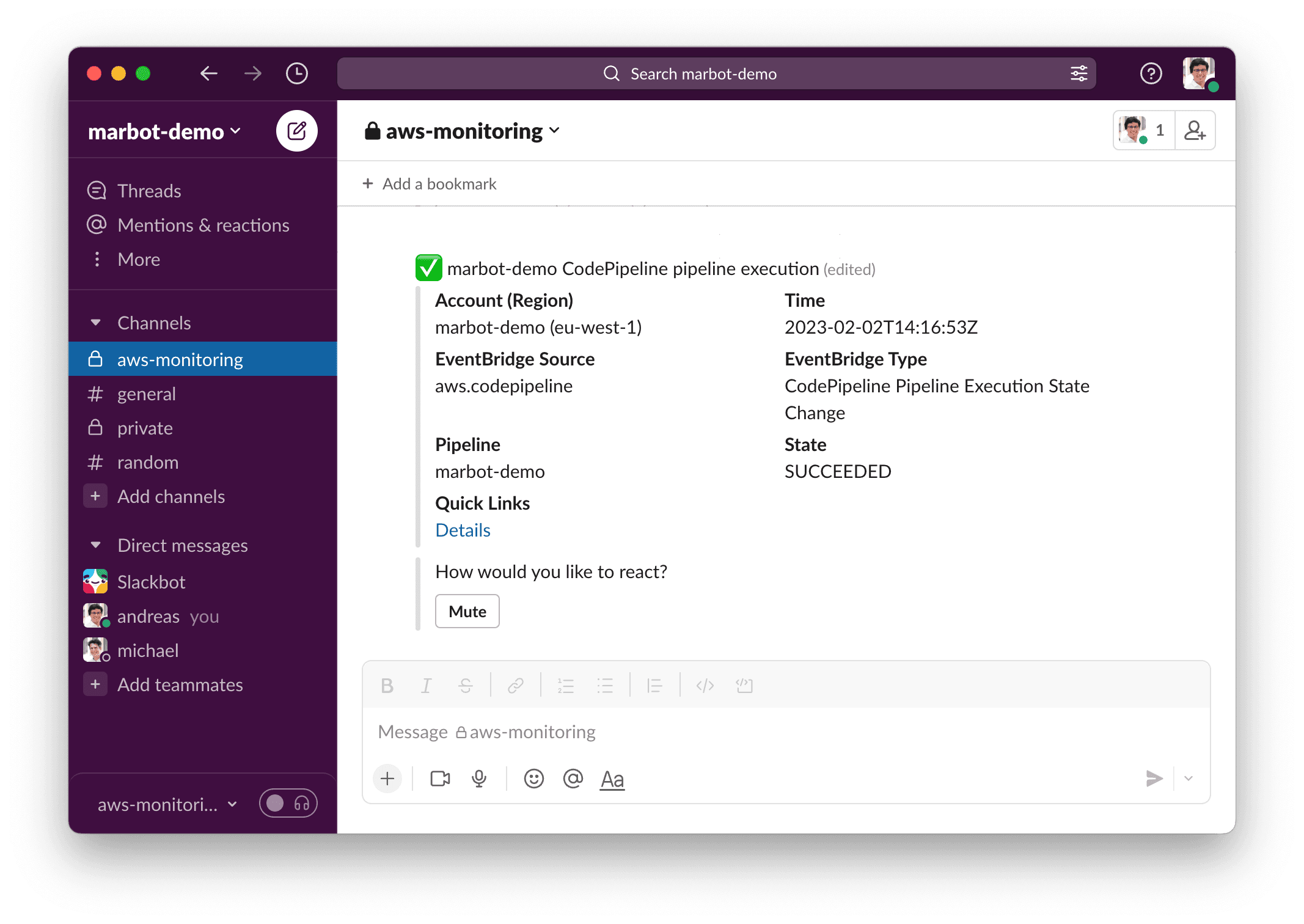This screenshot has width=1304, height=924.
Task: Select aws-monitoring channel in sidebar
Action: (203, 359)
